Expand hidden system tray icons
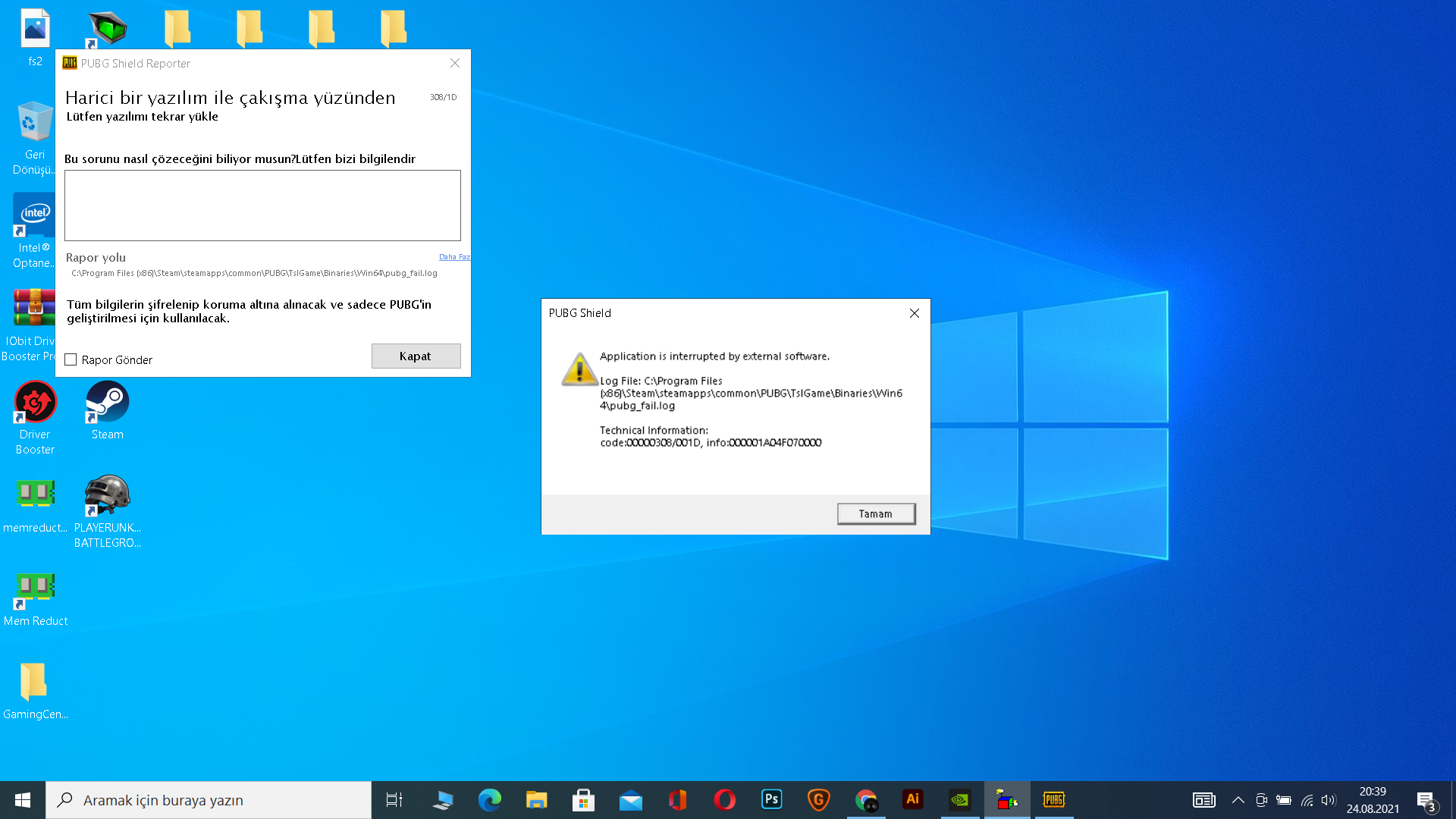This screenshot has width=1456, height=819. tap(1238, 800)
